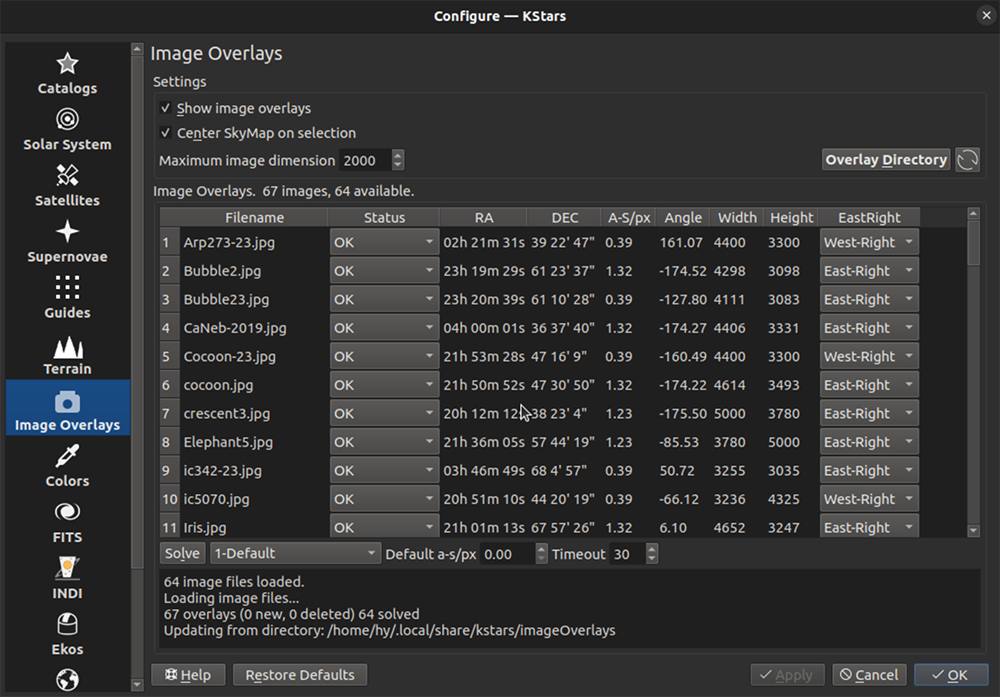Open the Colors settings page

tap(67, 467)
